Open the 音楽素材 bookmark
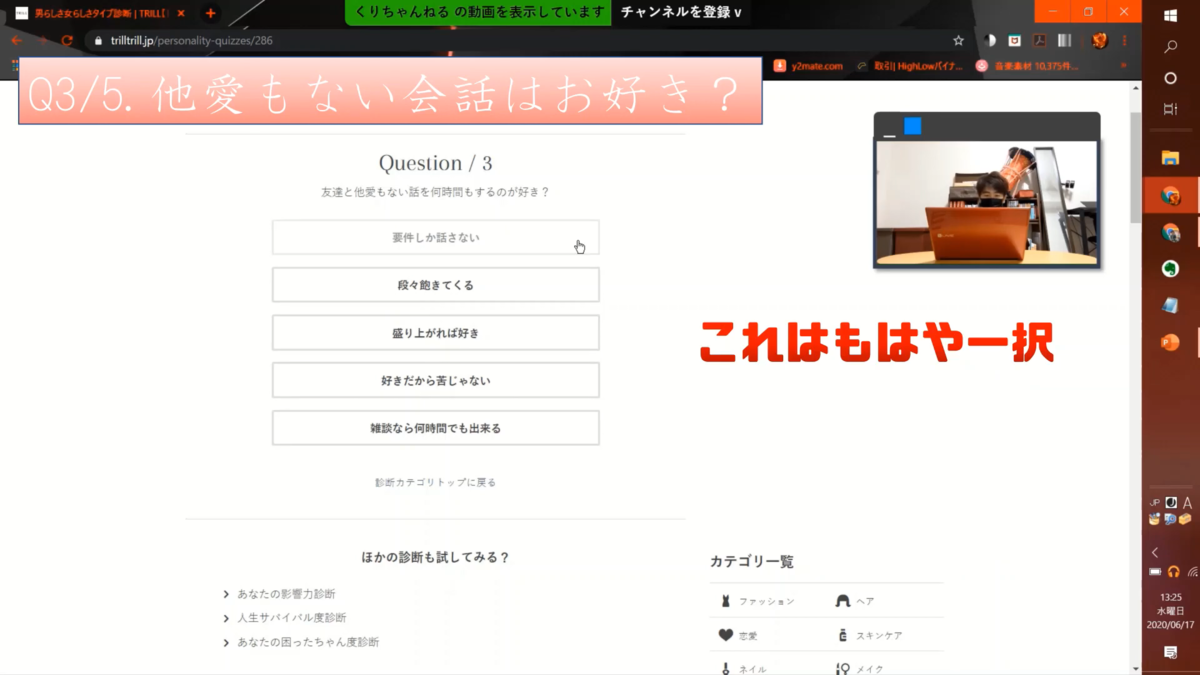Image resolution: width=1200 pixels, height=675 pixels. [x=1027, y=66]
